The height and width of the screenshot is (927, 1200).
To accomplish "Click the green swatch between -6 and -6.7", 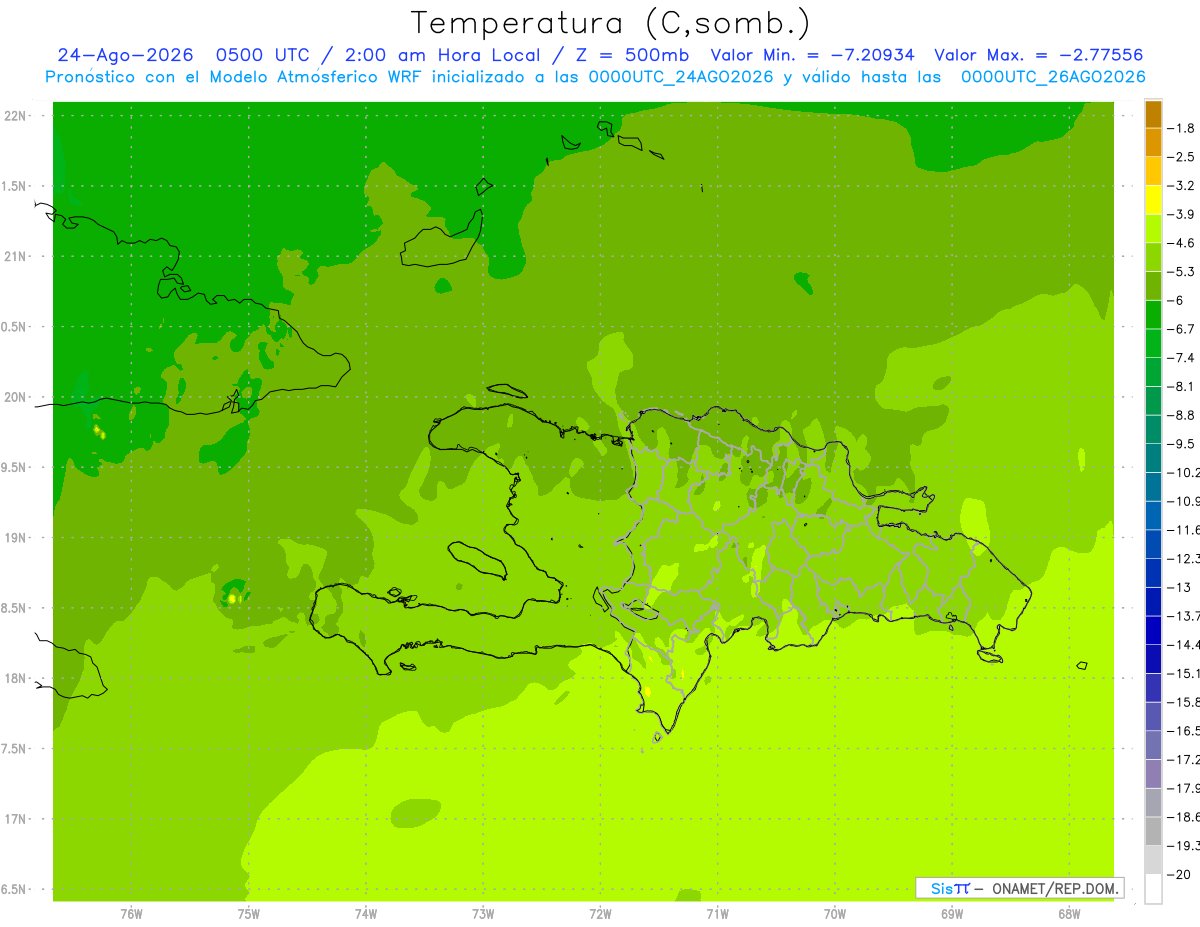I will click(1153, 315).
